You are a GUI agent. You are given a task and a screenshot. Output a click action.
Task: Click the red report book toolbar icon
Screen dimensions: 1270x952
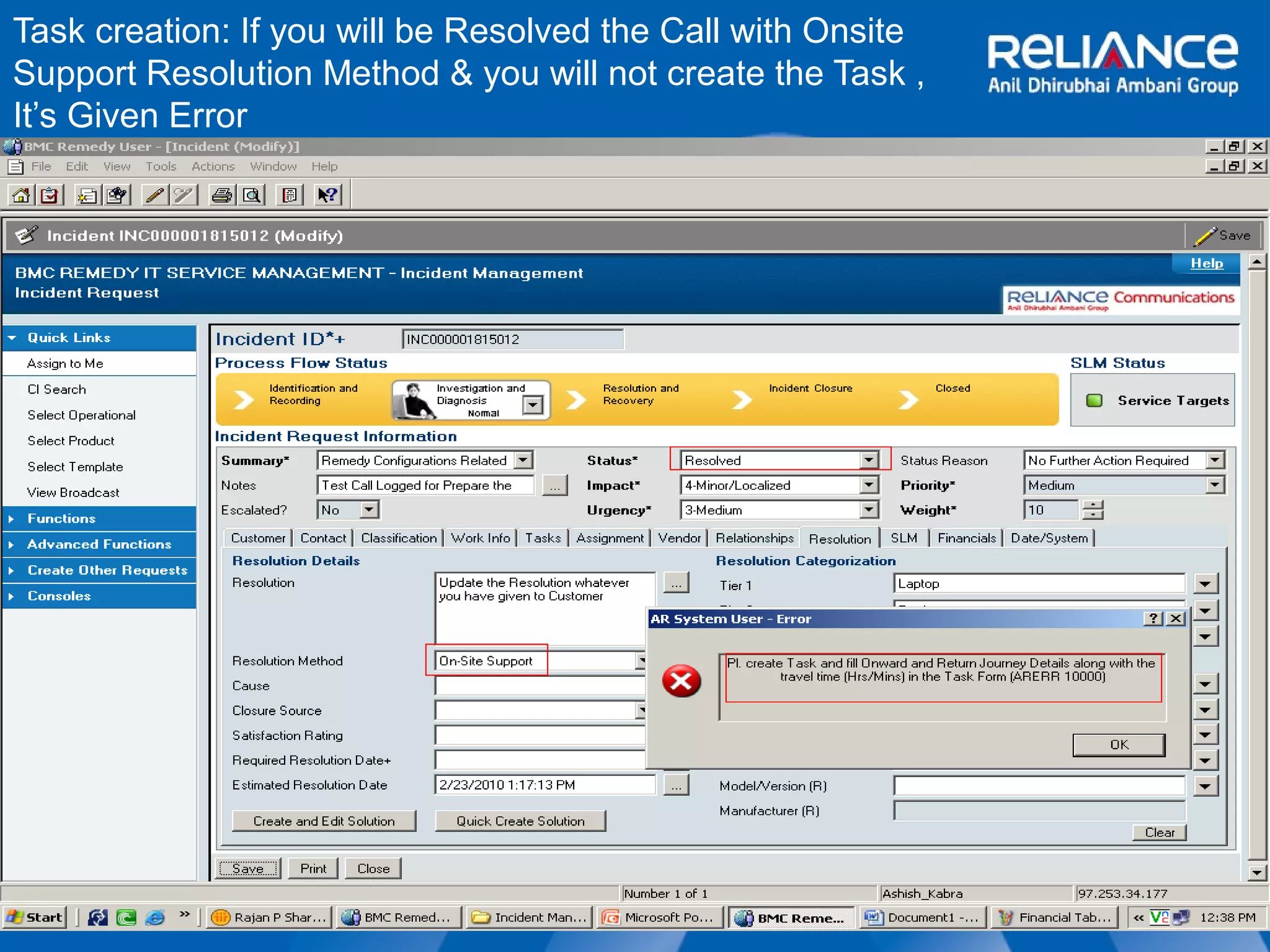point(290,195)
